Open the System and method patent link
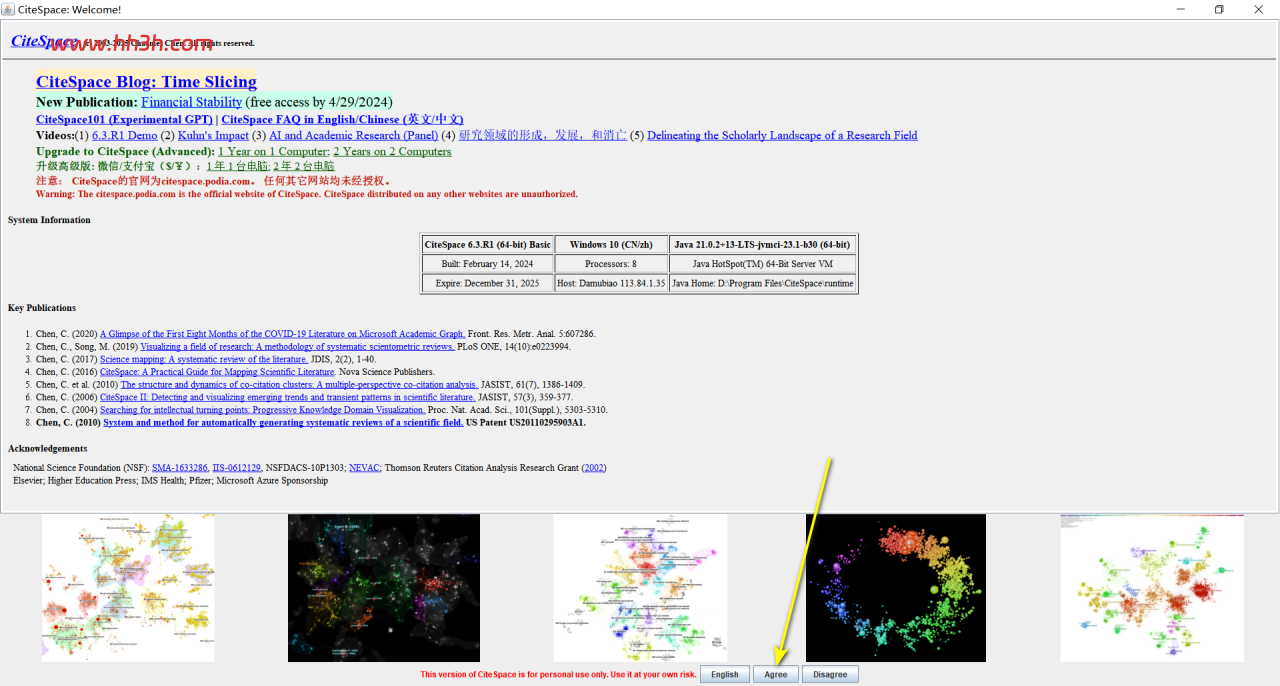The width and height of the screenshot is (1280, 686). [x=283, y=422]
